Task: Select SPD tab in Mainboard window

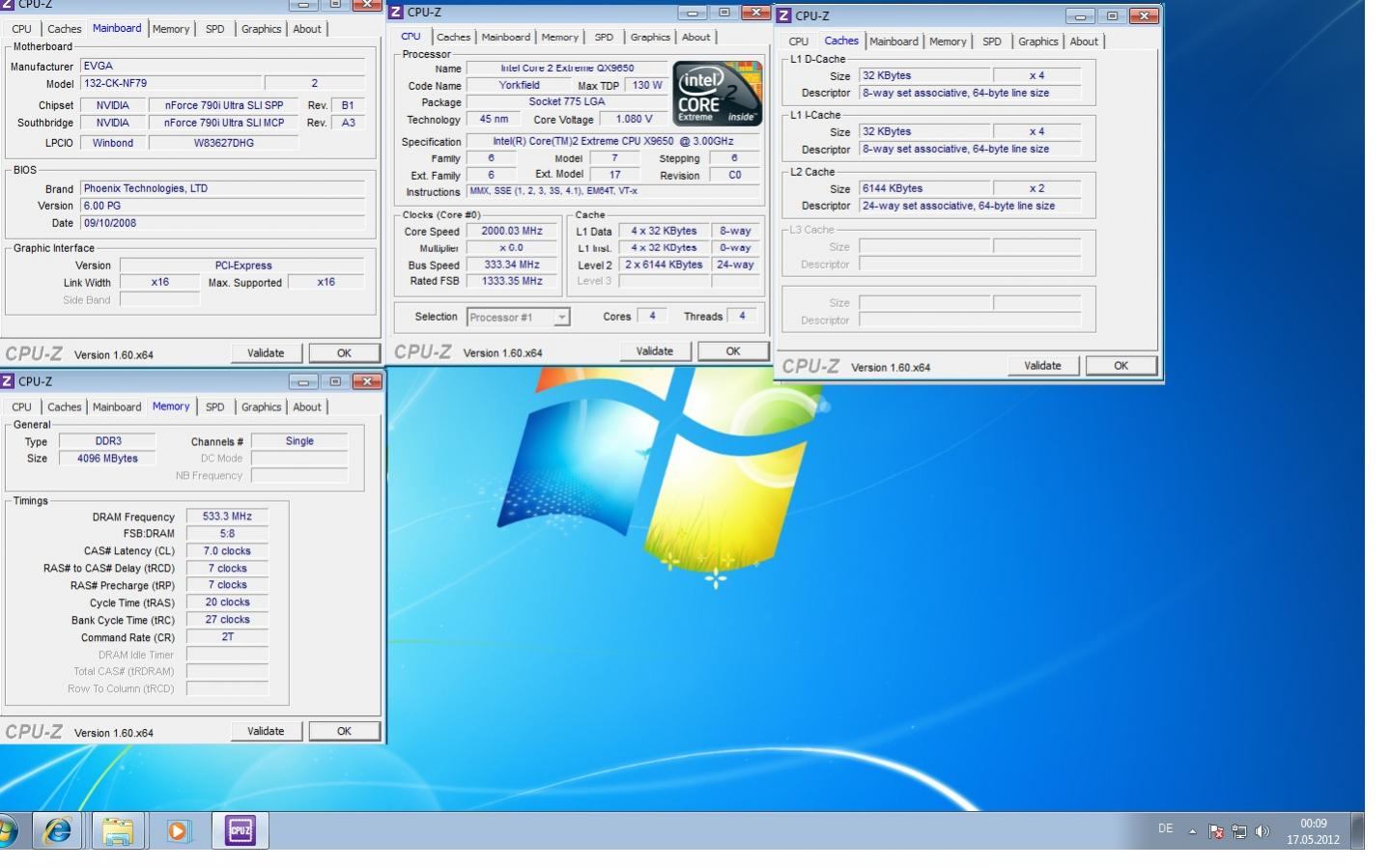Action: pyautogui.click(x=215, y=29)
